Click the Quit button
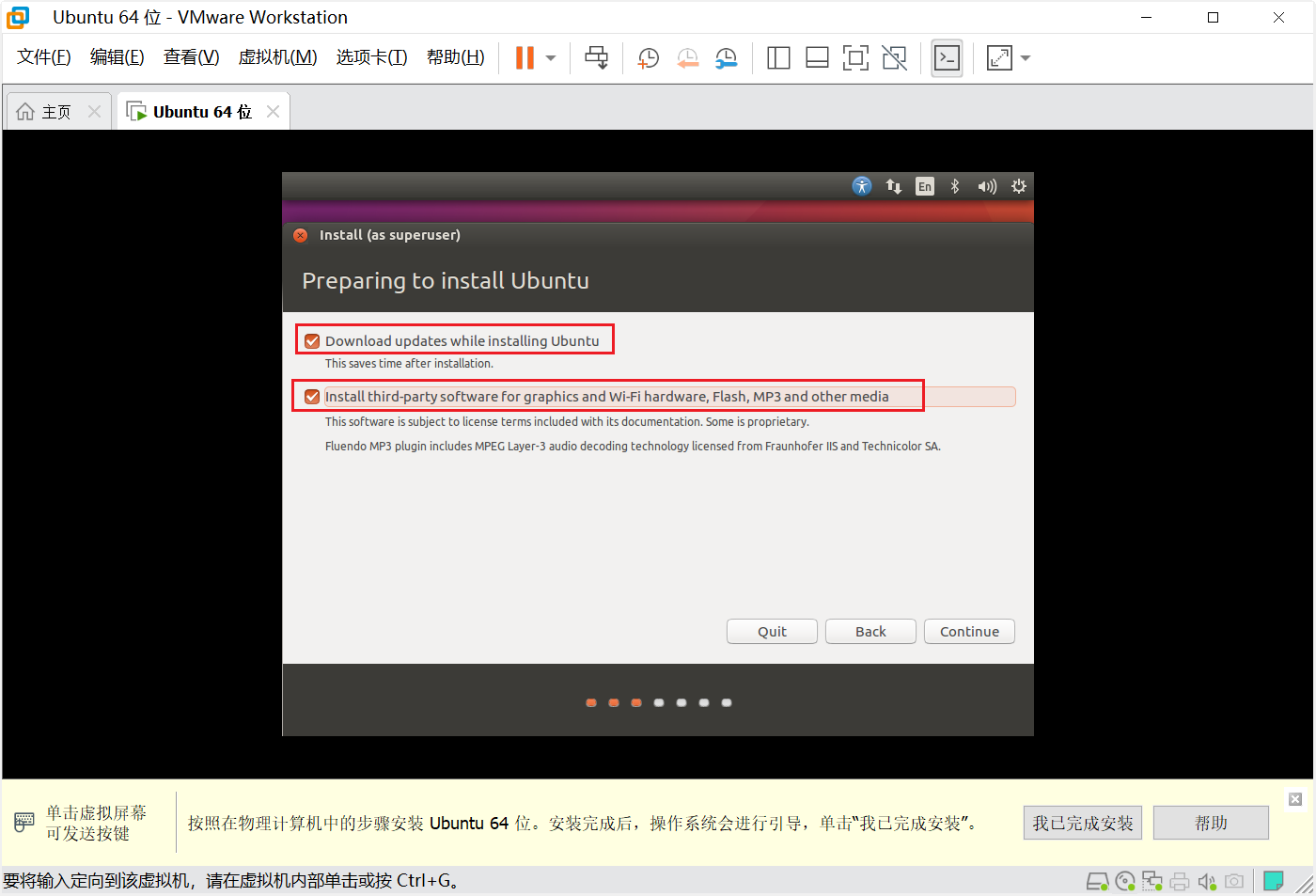Image resolution: width=1316 pixels, height=896 pixels. click(x=772, y=632)
